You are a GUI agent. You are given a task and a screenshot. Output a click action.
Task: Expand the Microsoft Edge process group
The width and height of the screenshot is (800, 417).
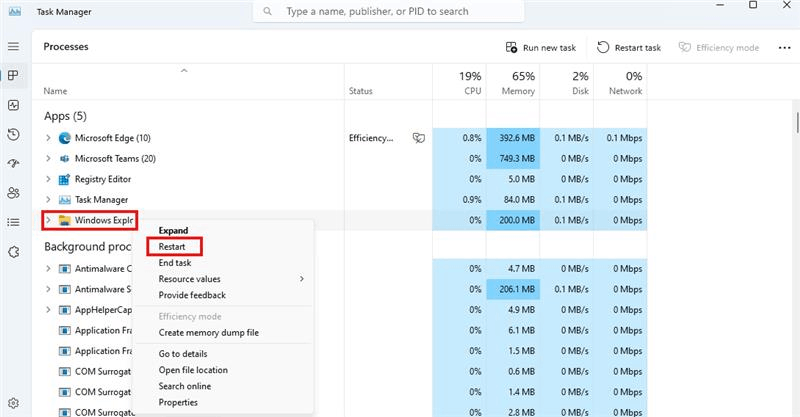coord(48,138)
